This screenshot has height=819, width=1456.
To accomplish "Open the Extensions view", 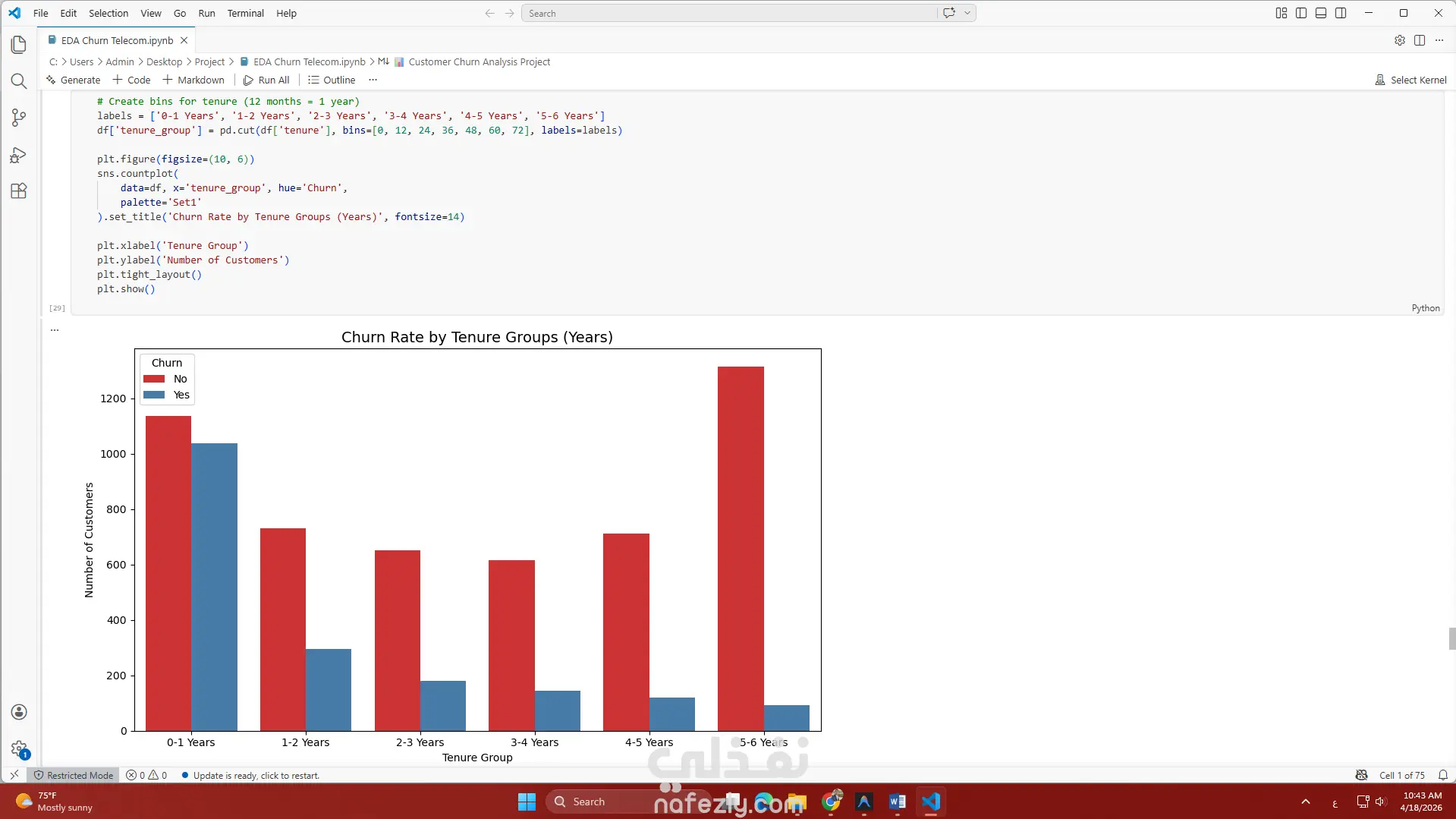I will [19, 191].
